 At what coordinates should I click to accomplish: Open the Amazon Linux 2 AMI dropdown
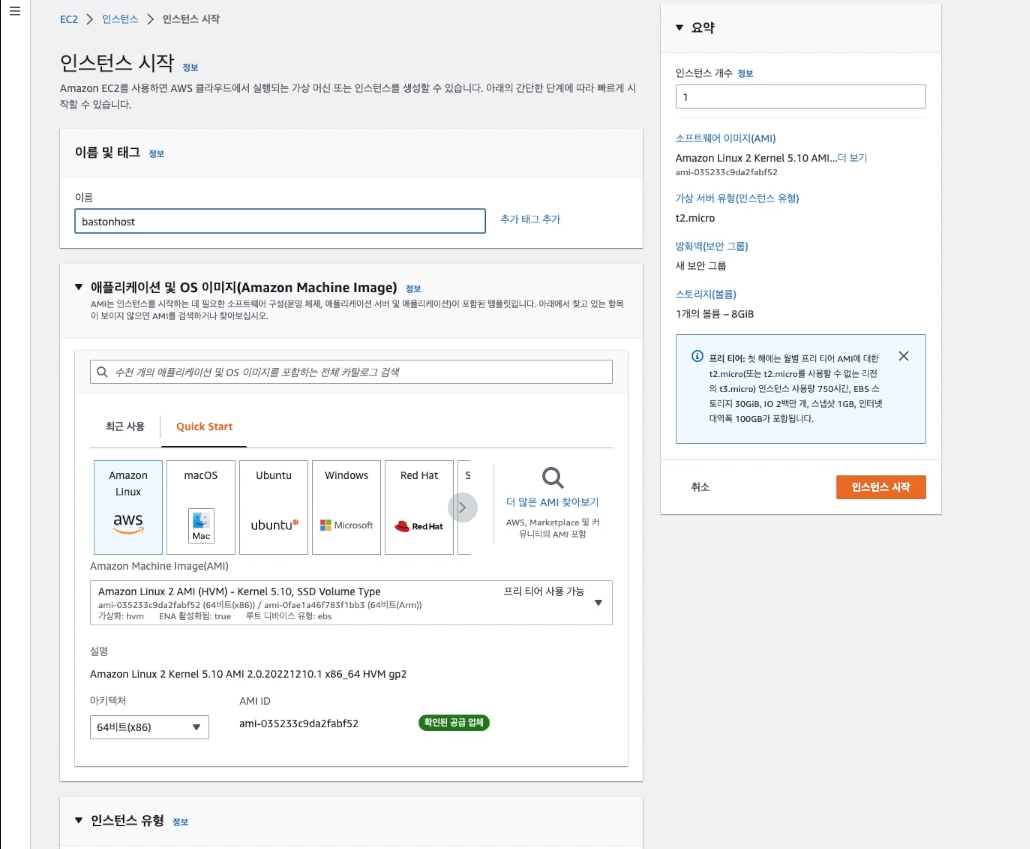tap(351, 603)
